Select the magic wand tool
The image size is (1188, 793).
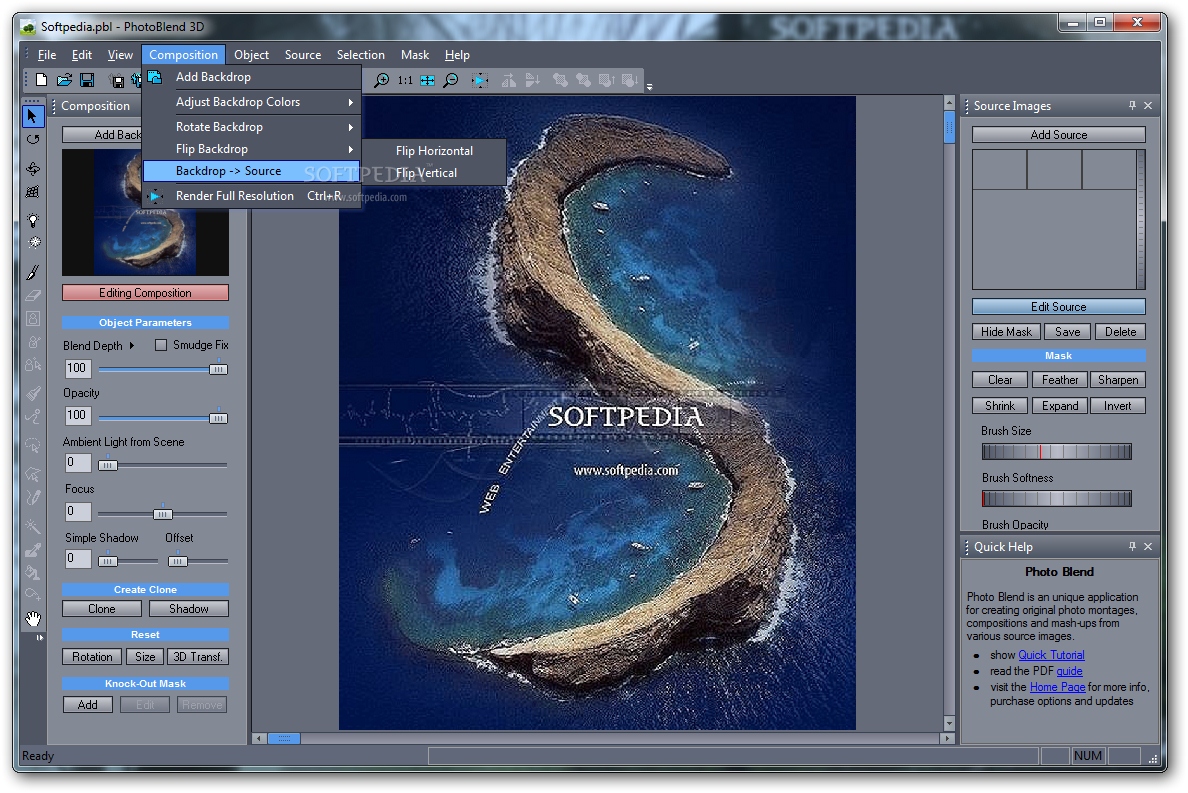pos(33,525)
